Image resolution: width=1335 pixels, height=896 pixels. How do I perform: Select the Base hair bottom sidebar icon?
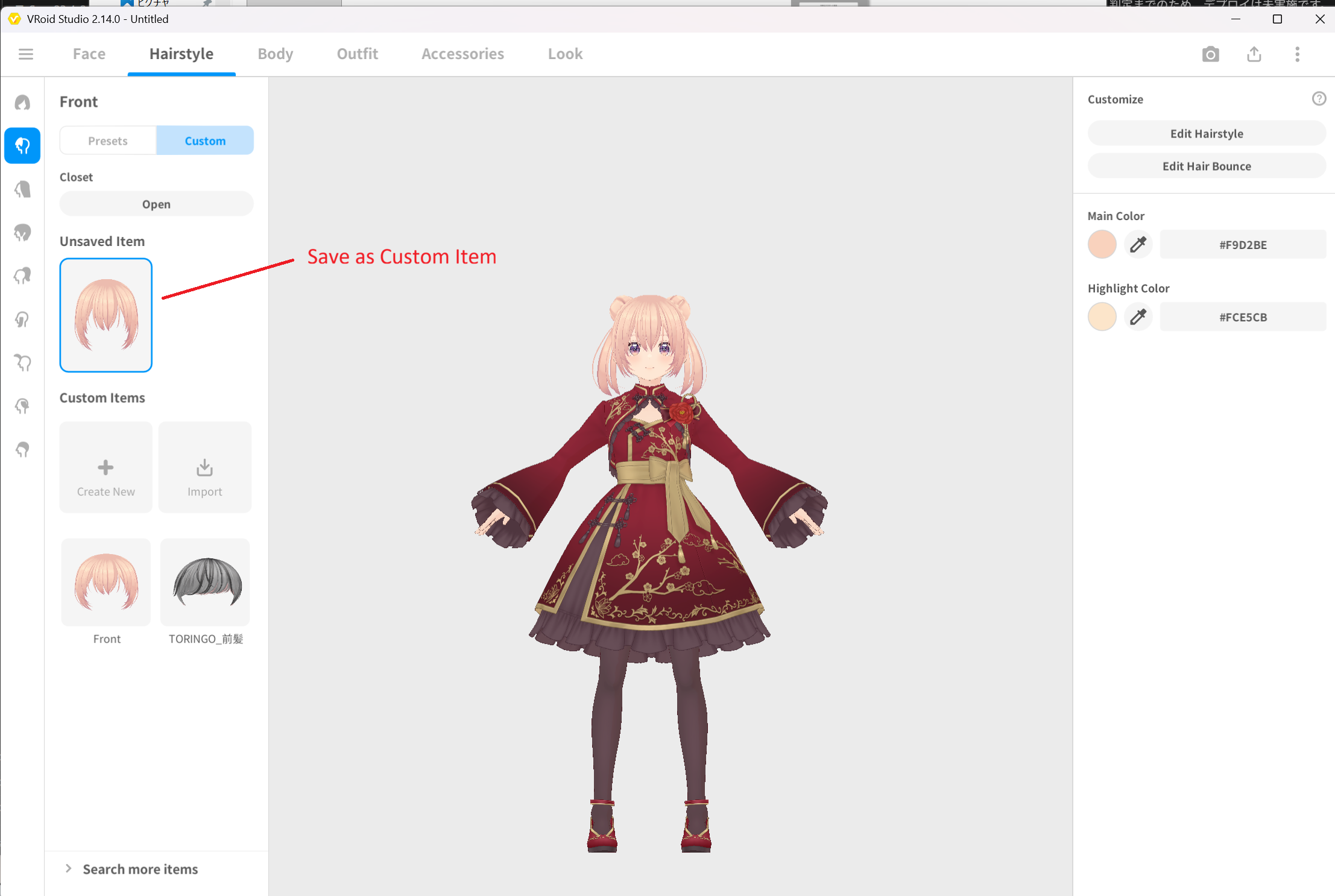[x=22, y=450]
